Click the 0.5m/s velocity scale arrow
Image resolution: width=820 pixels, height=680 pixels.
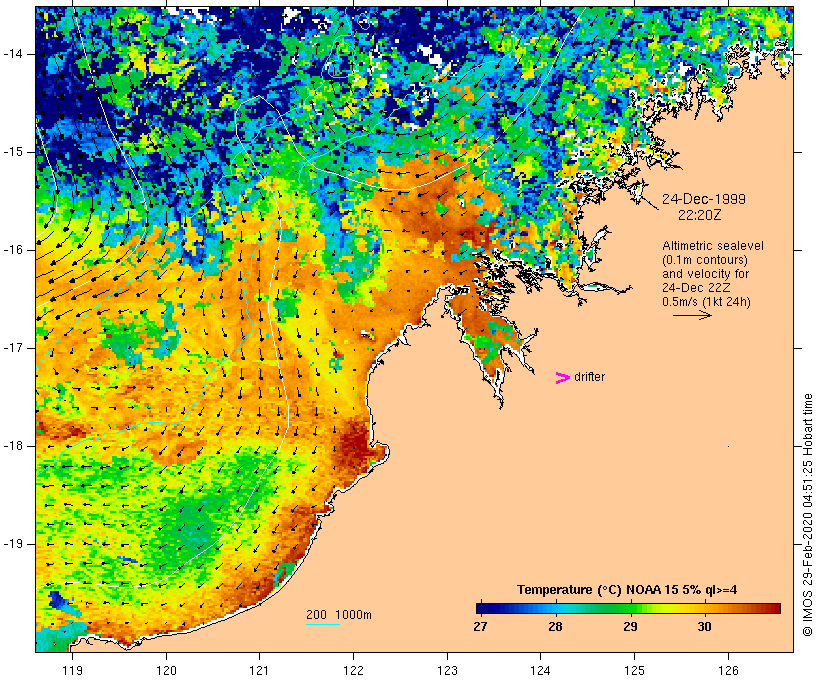pos(692,315)
